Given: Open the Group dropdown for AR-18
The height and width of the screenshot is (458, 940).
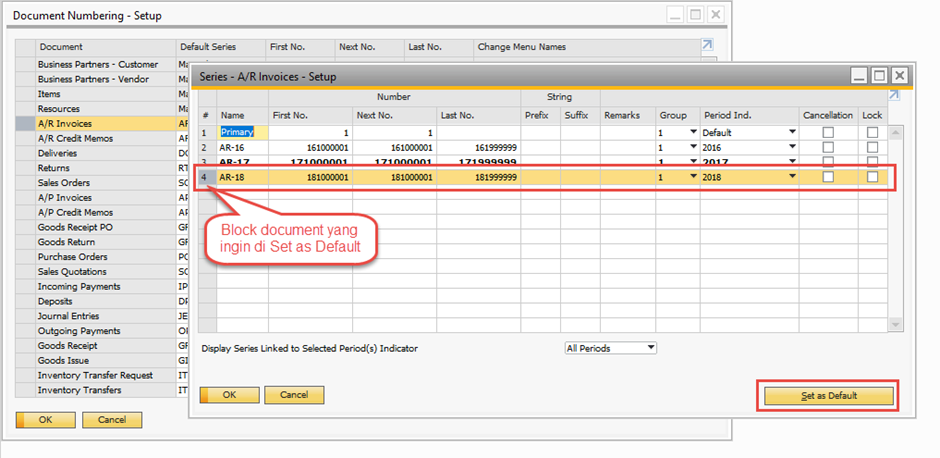Looking at the screenshot, I should [694, 177].
